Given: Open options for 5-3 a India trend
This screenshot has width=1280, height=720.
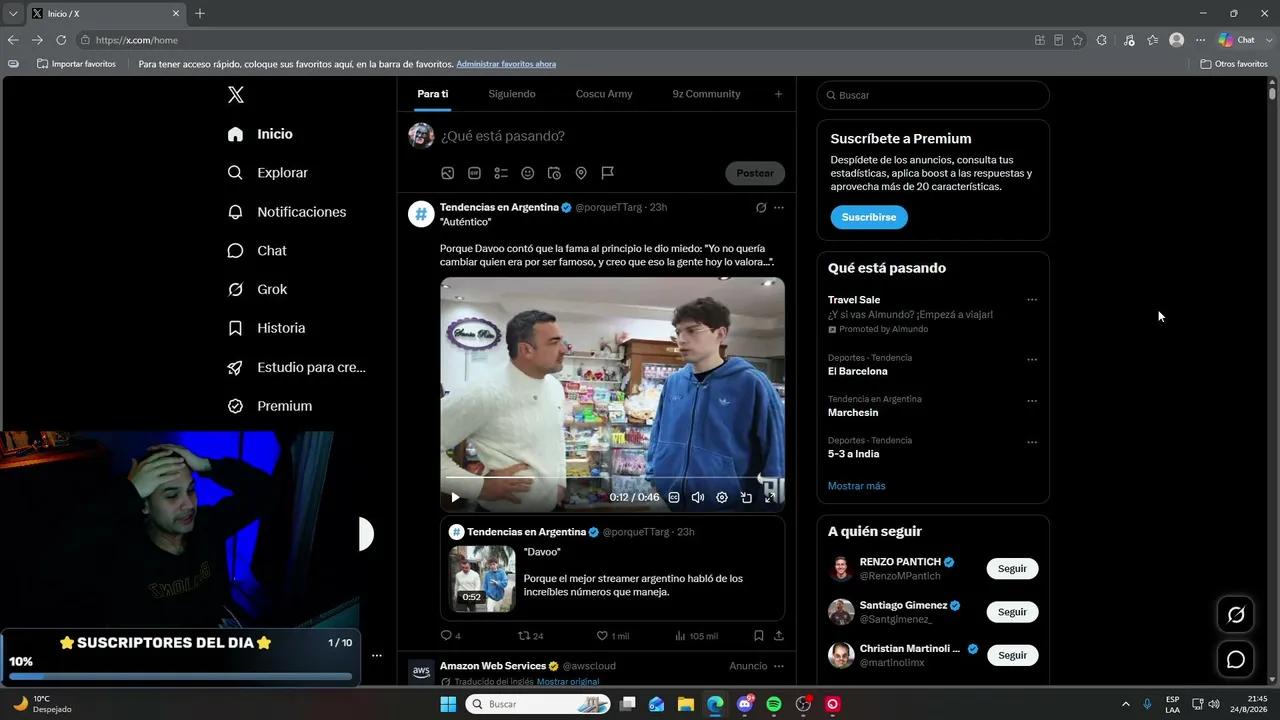Looking at the screenshot, I should click(x=1032, y=442).
